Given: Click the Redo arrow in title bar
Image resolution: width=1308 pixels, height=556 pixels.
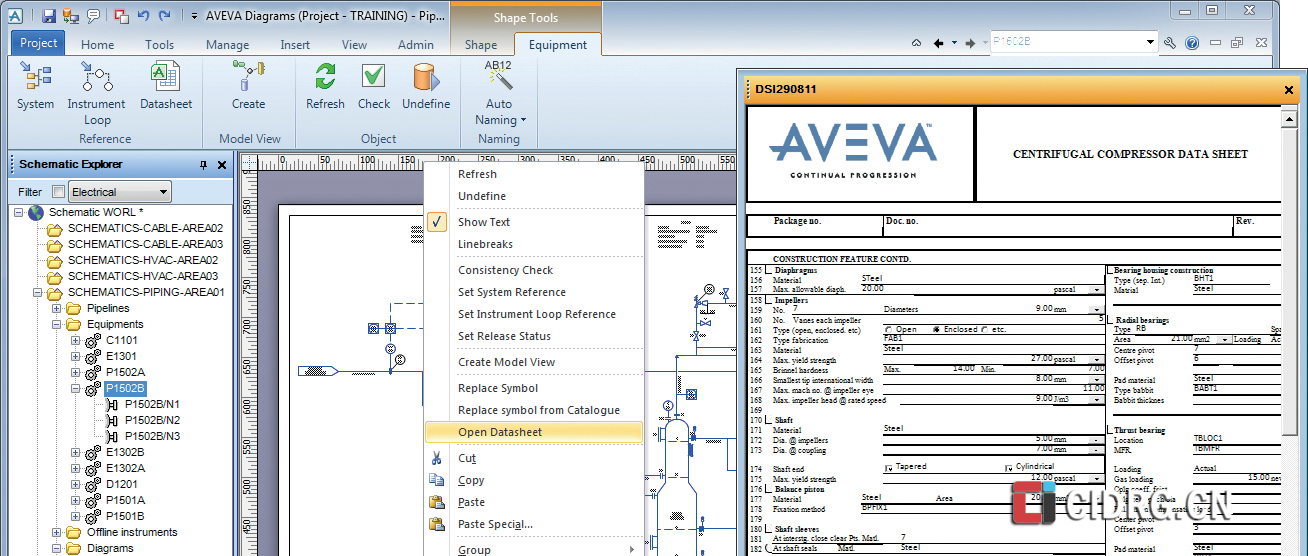Looking at the screenshot, I should click(164, 16).
